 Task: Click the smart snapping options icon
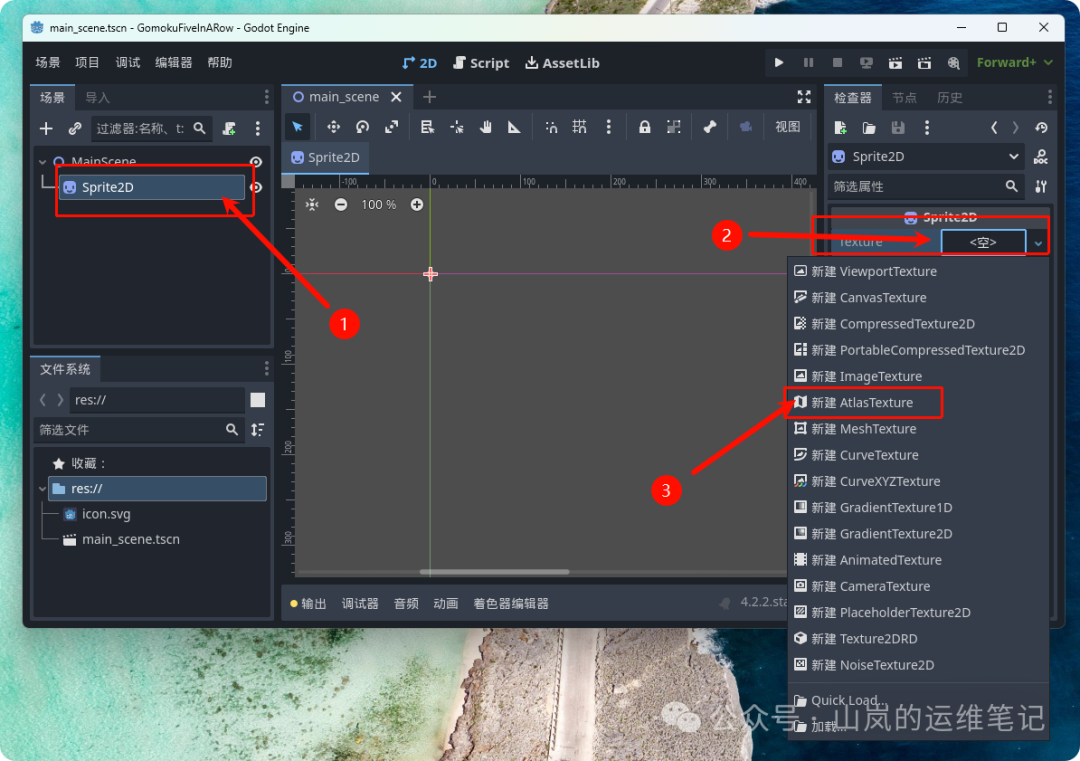(551, 127)
